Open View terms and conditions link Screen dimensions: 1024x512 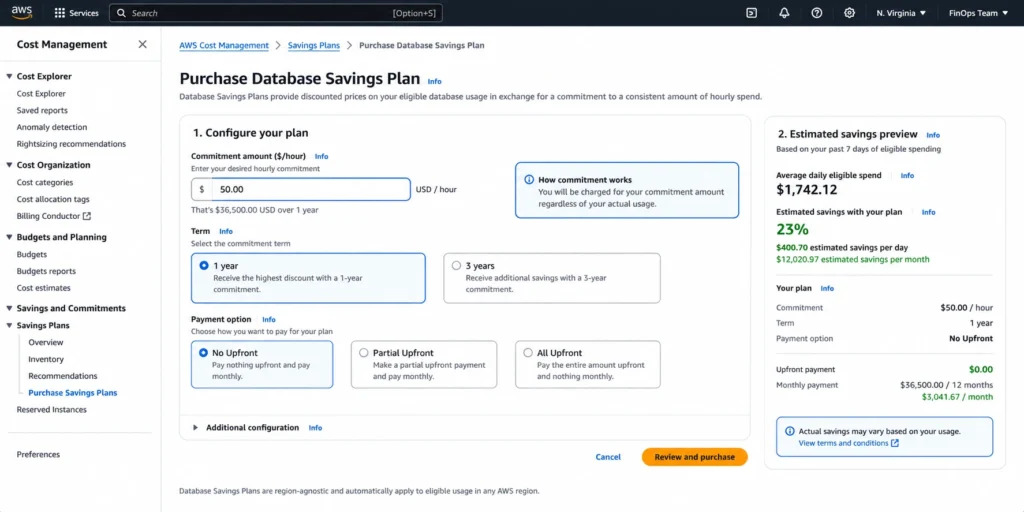(843, 443)
